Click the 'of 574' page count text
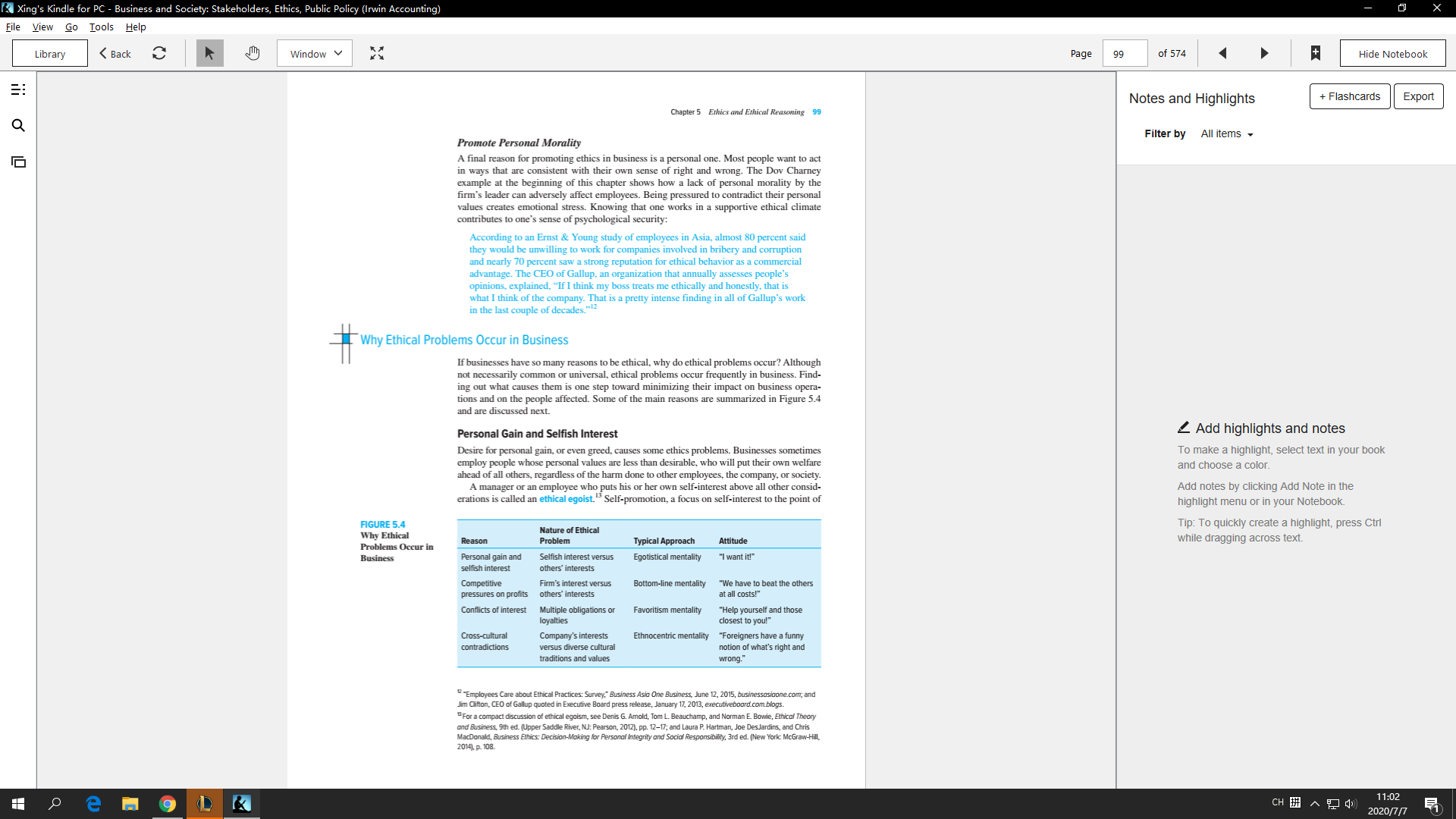 tap(1172, 53)
